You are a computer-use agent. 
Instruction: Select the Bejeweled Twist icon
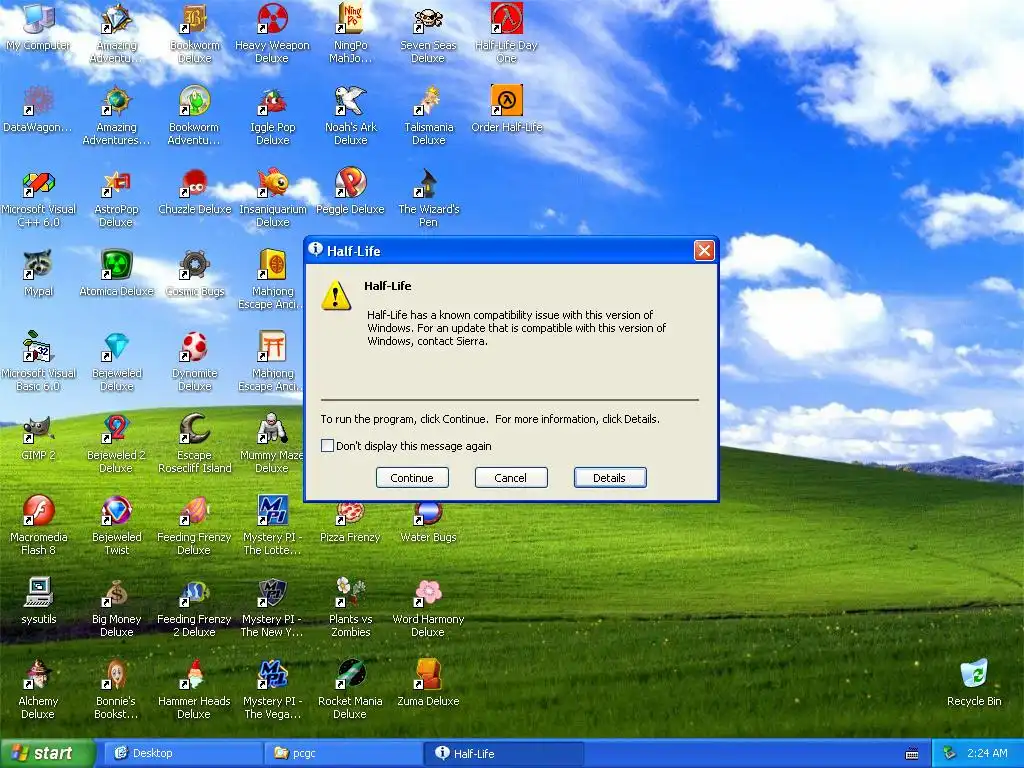point(116,525)
